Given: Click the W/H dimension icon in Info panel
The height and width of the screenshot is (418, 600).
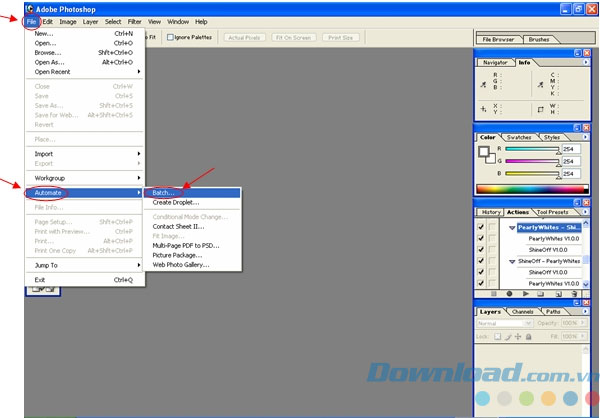Looking at the screenshot, I should pyautogui.click(x=540, y=109).
